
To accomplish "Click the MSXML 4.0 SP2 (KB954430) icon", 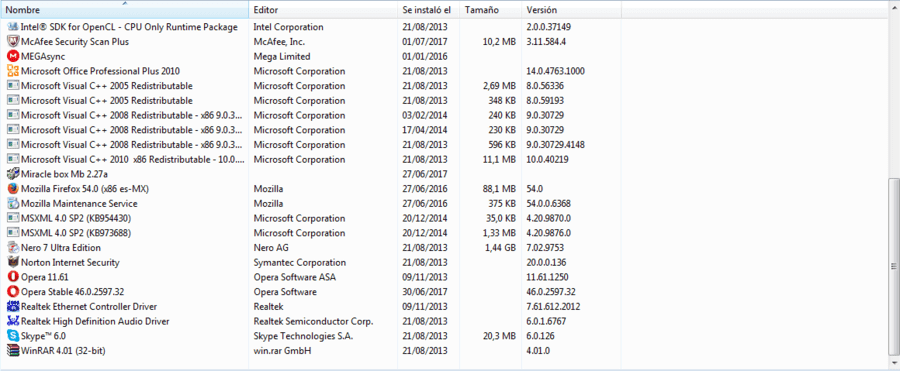I will pos(13,218).
